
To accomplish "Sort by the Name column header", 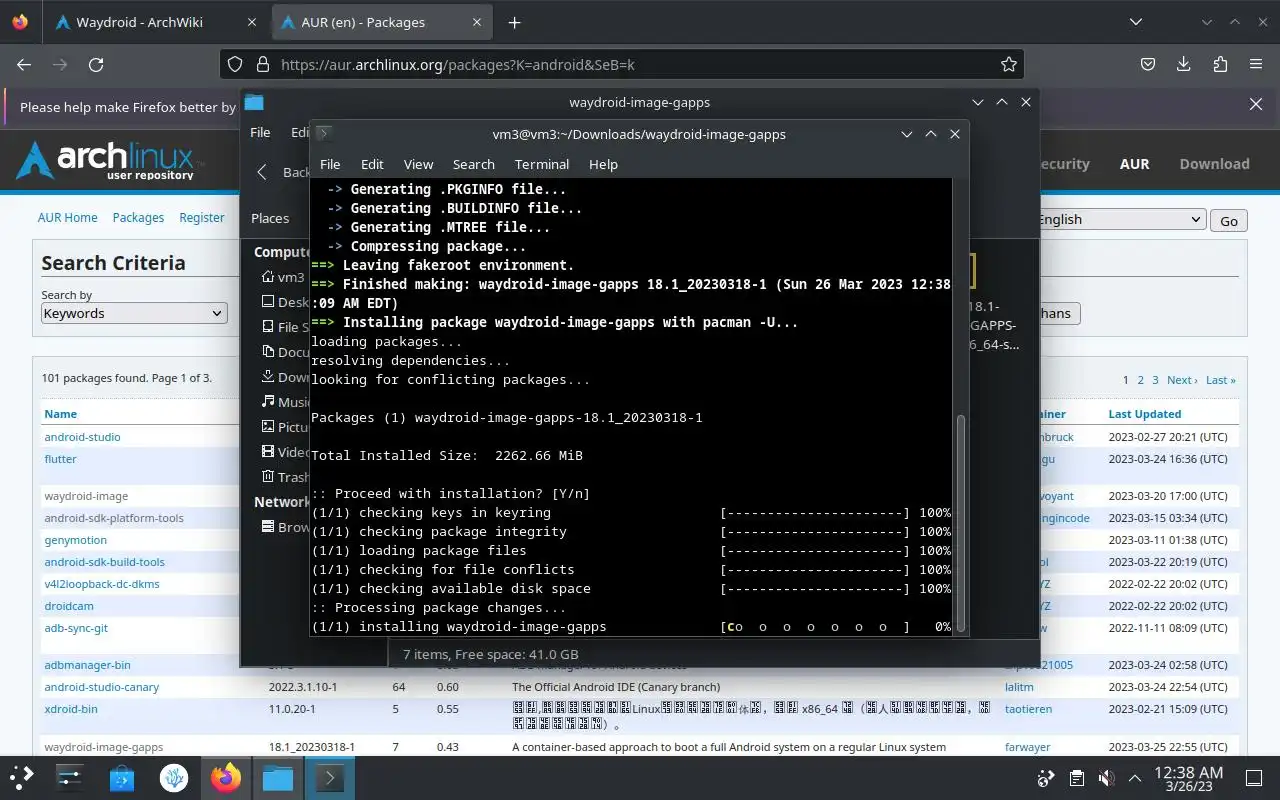I will tap(60, 414).
